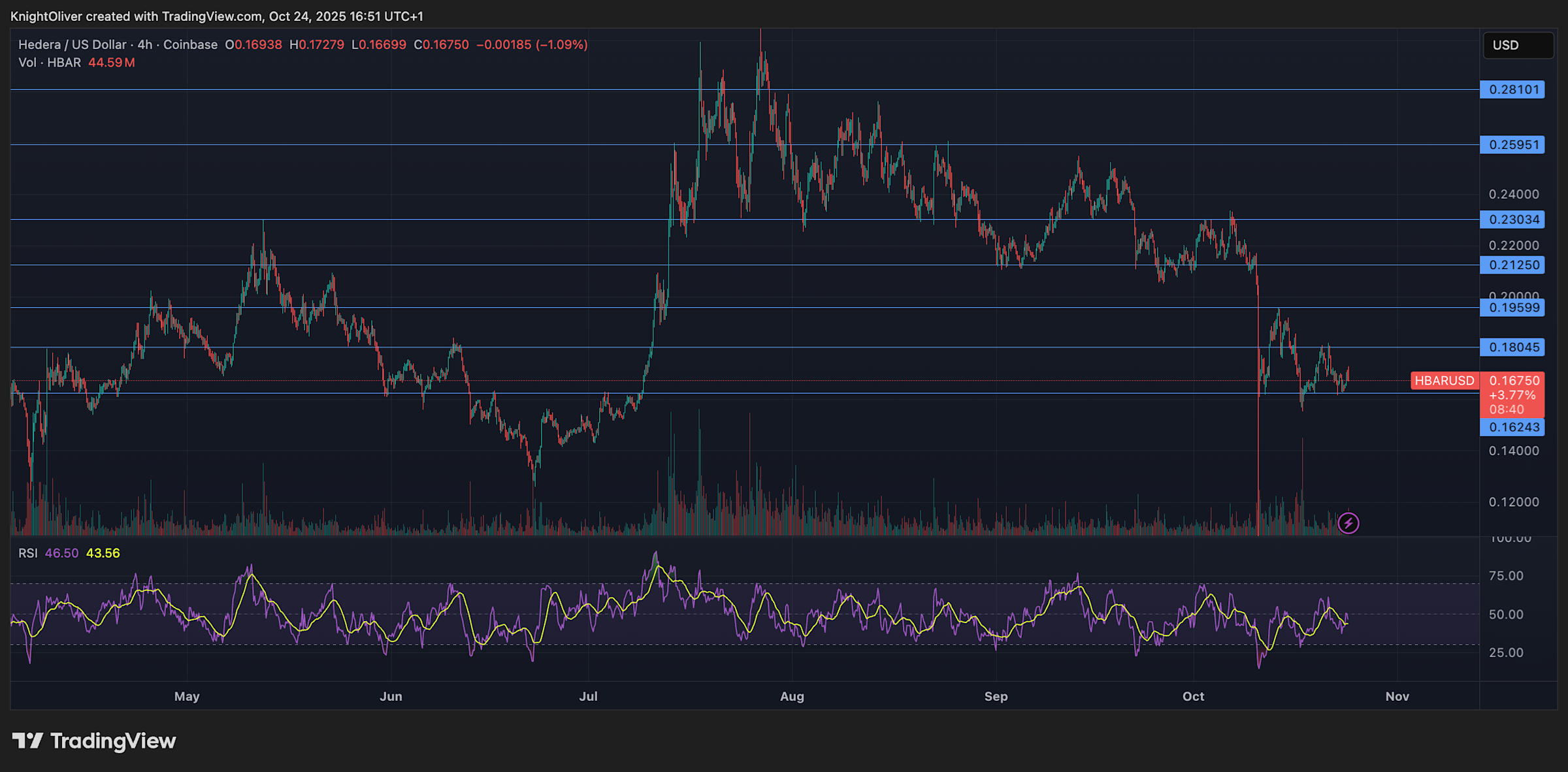Select the 0.28101 resistance level label
The image size is (1568, 772).
click(x=1511, y=89)
